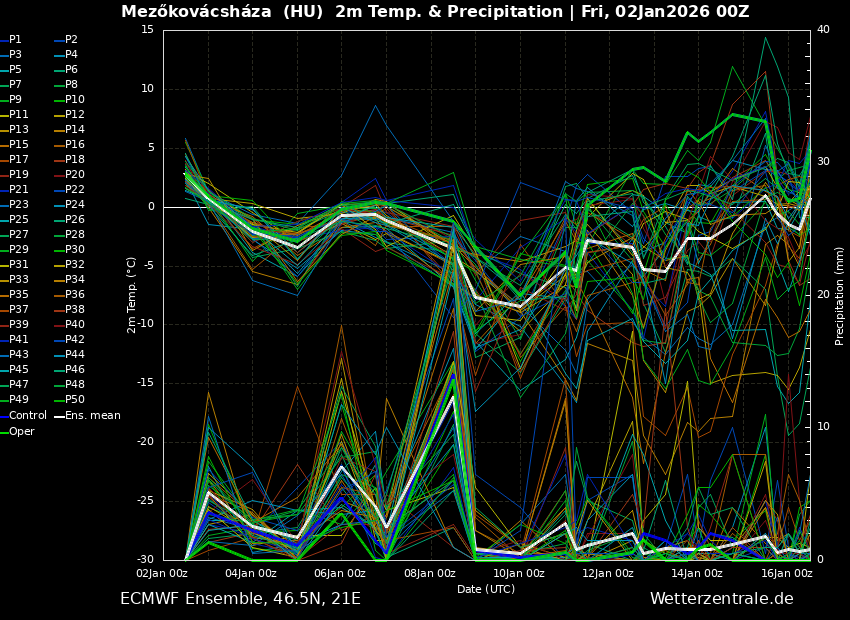The height and width of the screenshot is (620, 850).
Task: Select the P38 legend entry
Action: tap(74, 310)
